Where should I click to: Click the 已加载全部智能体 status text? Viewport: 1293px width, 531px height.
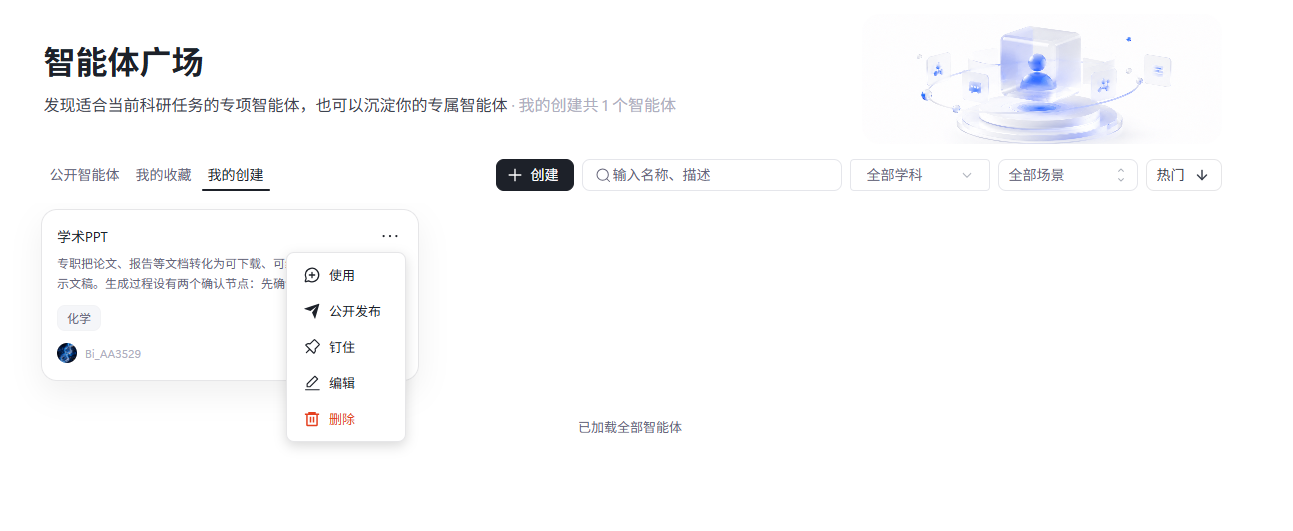(630, 427)
